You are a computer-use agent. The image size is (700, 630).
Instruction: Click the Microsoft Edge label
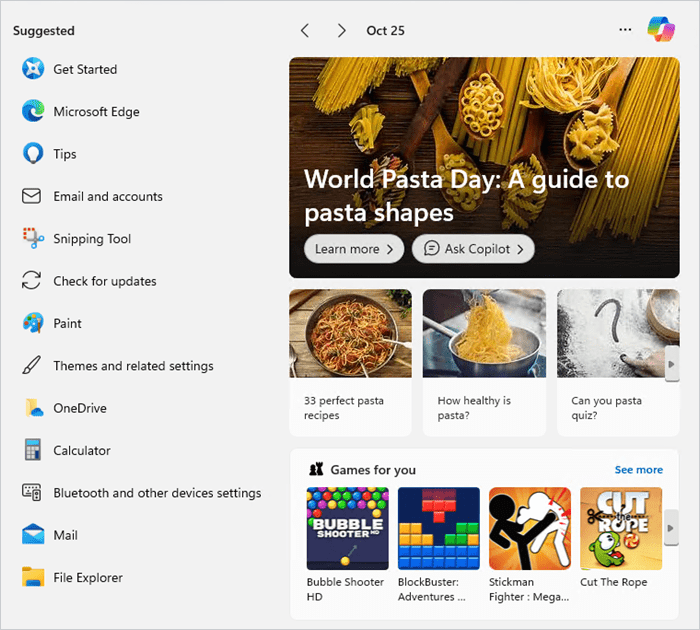(x=96, y=112)
